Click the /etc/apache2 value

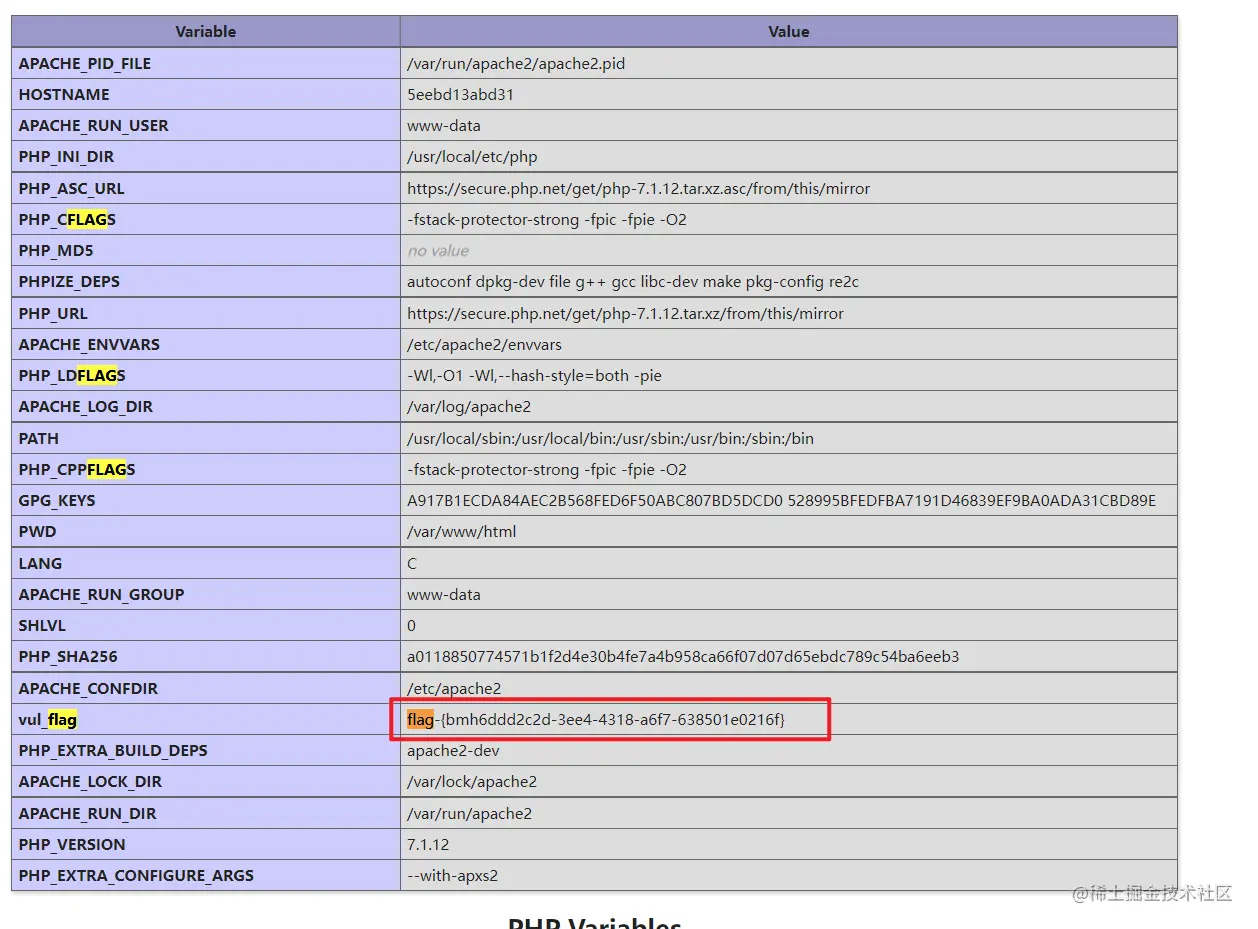454,689
